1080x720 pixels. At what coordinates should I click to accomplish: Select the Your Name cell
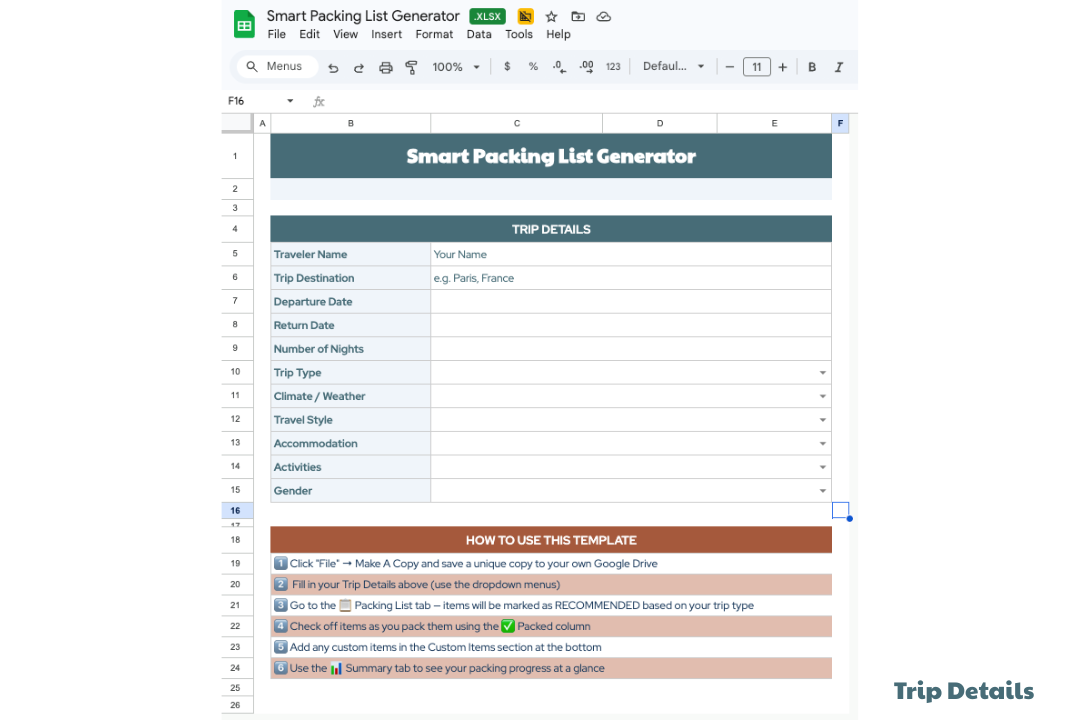point(631,254)
